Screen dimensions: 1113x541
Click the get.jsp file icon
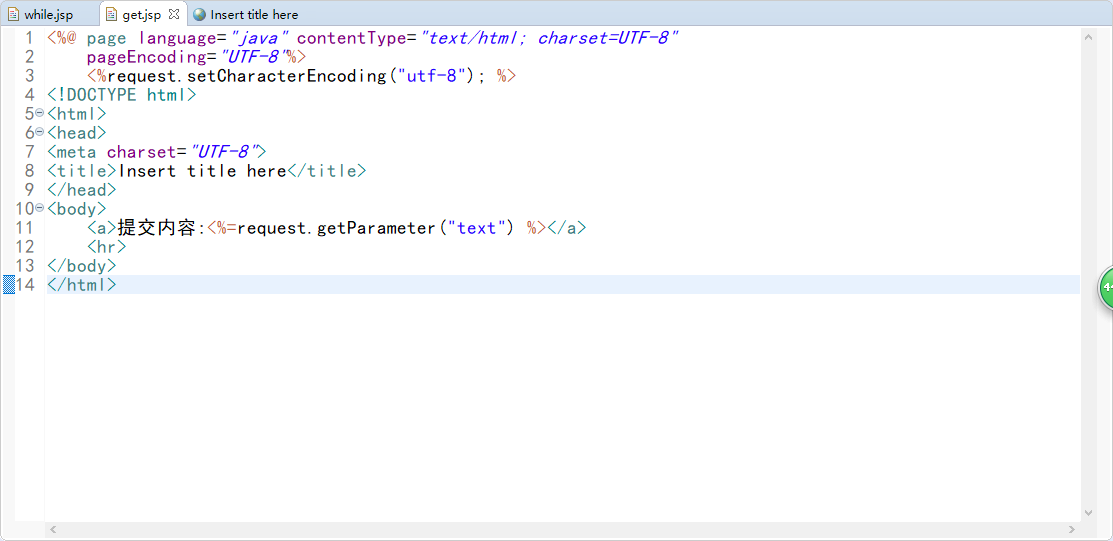point(111,14)
